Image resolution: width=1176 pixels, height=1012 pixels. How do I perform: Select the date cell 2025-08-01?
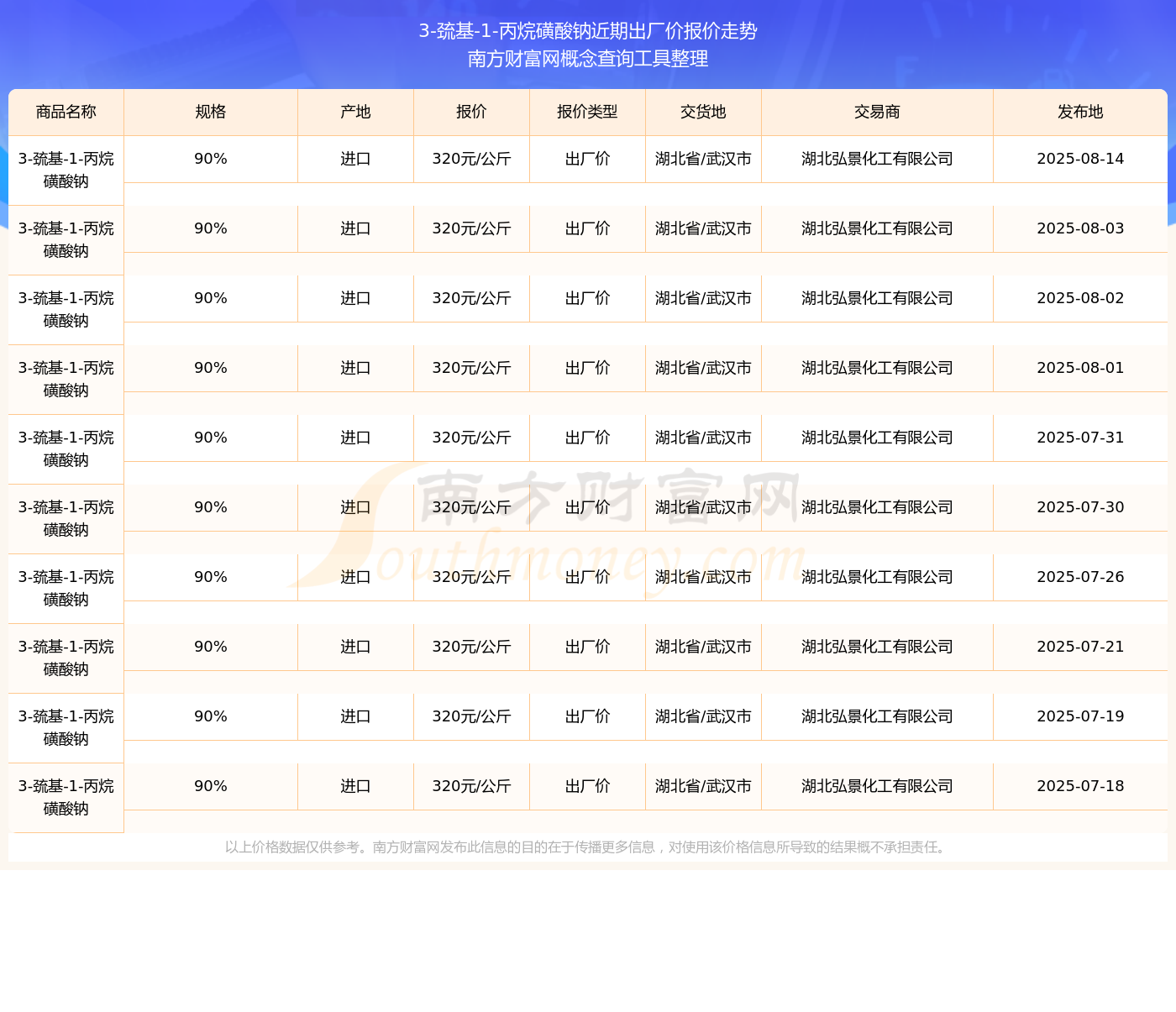click(1080, 368)
